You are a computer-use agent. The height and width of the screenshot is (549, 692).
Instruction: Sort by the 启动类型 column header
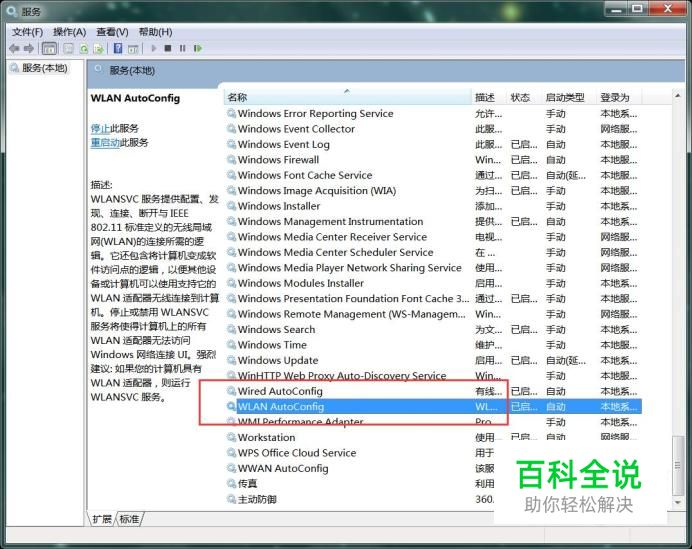(x=569, y=97)
